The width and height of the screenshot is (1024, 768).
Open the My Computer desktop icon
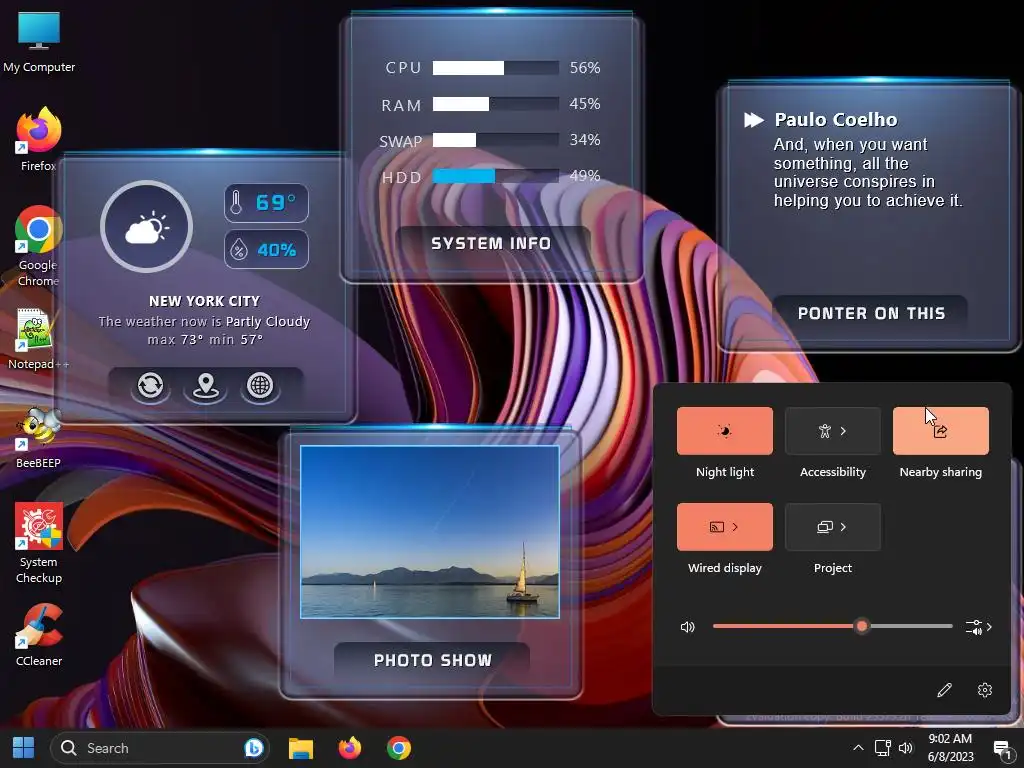pyautogui.click(x=39, y=40)
